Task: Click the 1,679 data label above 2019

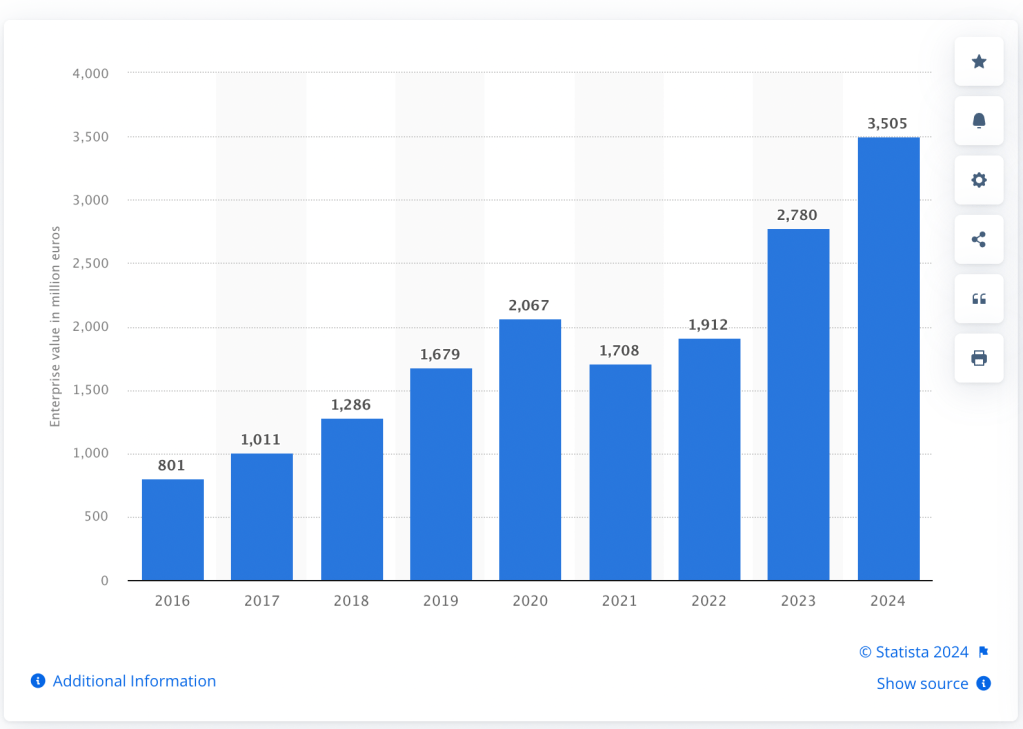Action: coord(440,354)
